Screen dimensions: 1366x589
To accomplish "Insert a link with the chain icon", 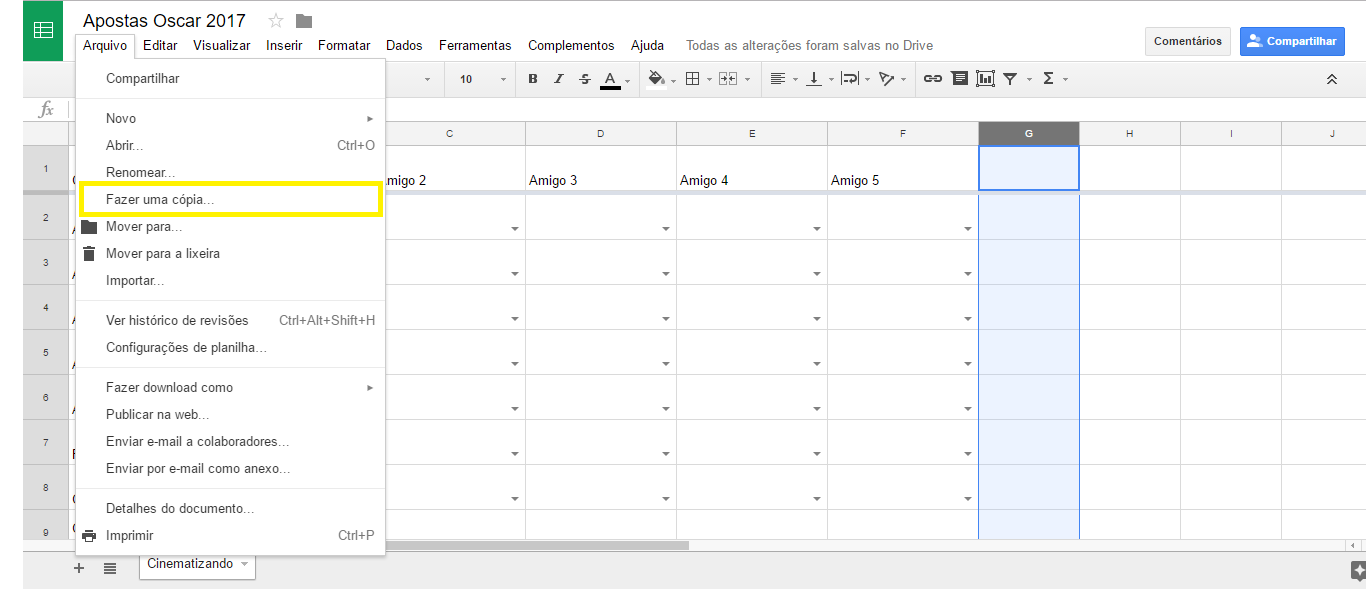I will 933,79.
